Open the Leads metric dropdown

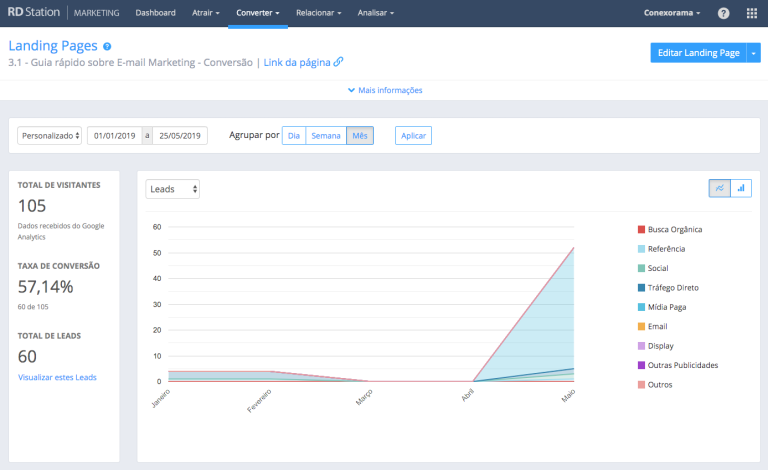click(x=172, y=188)
